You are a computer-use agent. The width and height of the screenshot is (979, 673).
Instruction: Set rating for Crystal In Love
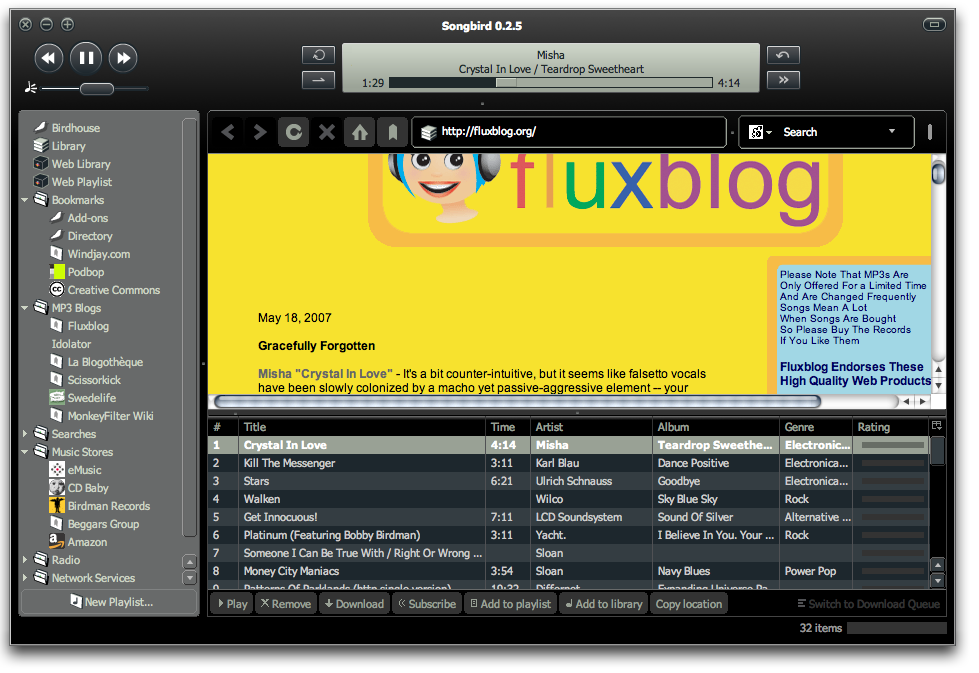click(892, 446)
